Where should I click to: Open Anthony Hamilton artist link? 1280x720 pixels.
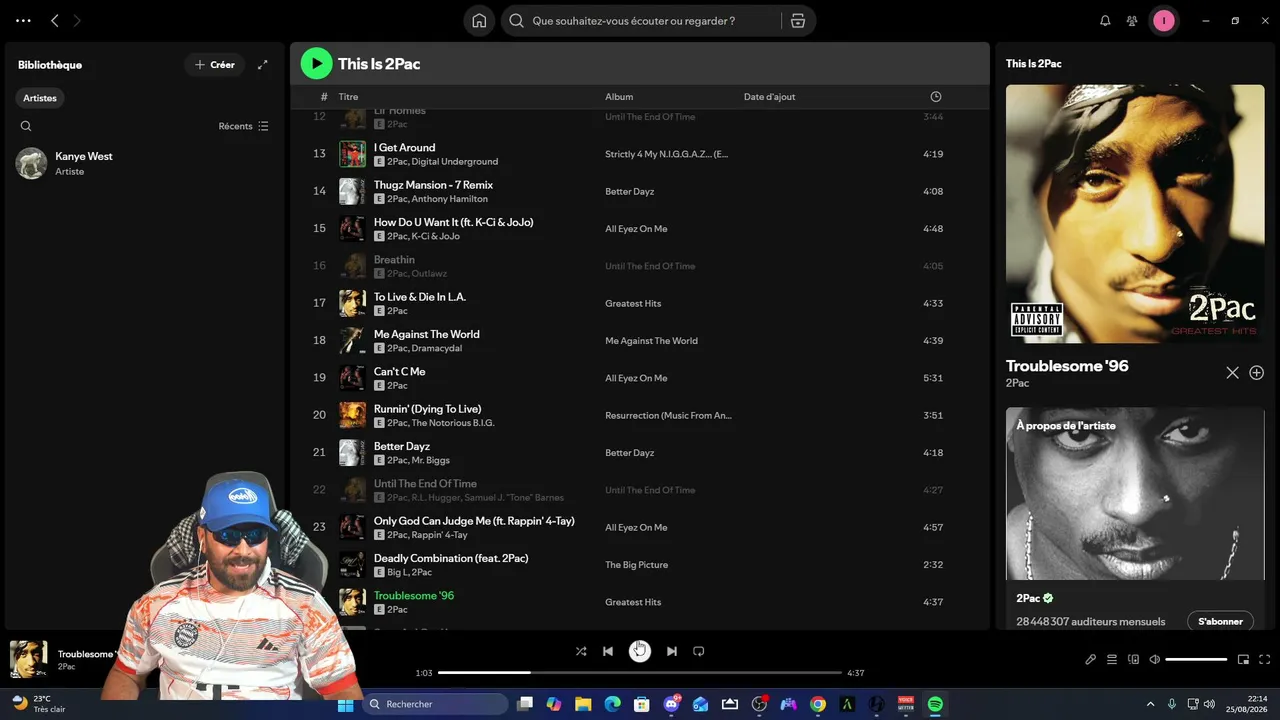(x=450, y=199)
